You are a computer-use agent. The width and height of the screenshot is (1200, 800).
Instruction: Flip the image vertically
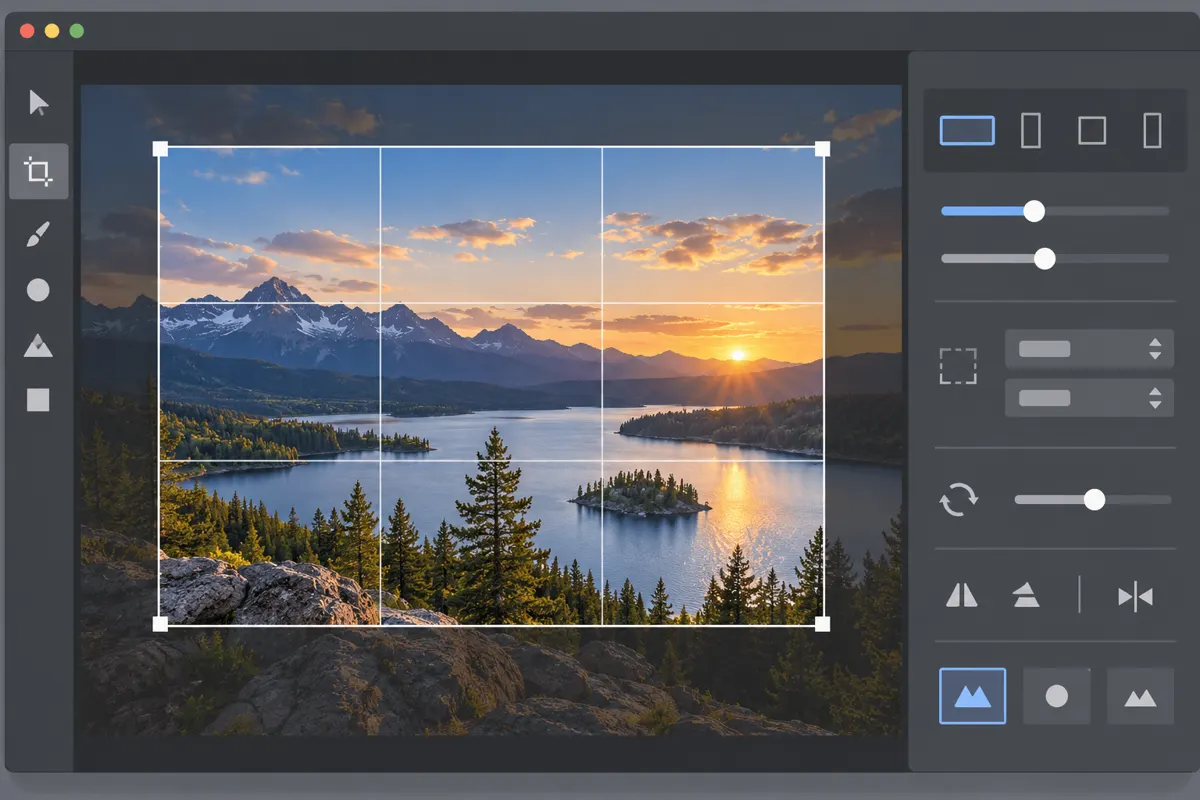(x=1026, y=596)
